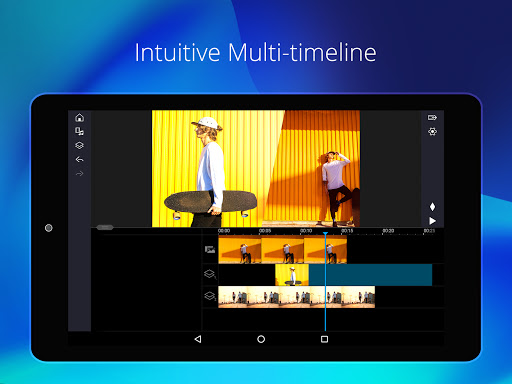Select overlay track 1 layer icon
Viewport: 512px width, 384px height.
tap(210, 274)
